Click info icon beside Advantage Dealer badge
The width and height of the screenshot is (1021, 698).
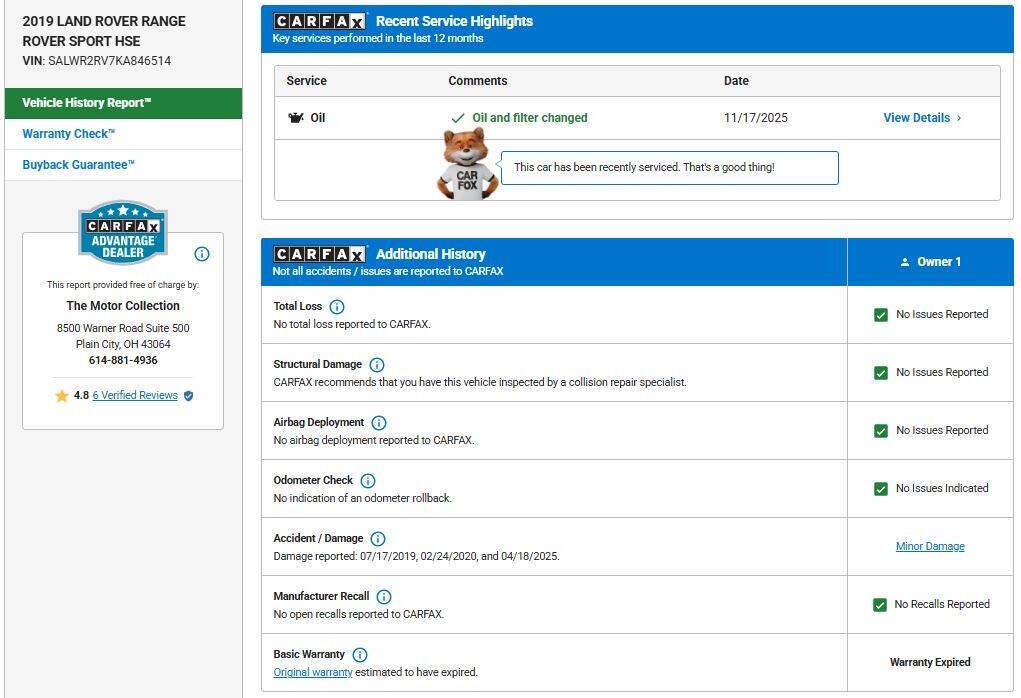[202, 254]
